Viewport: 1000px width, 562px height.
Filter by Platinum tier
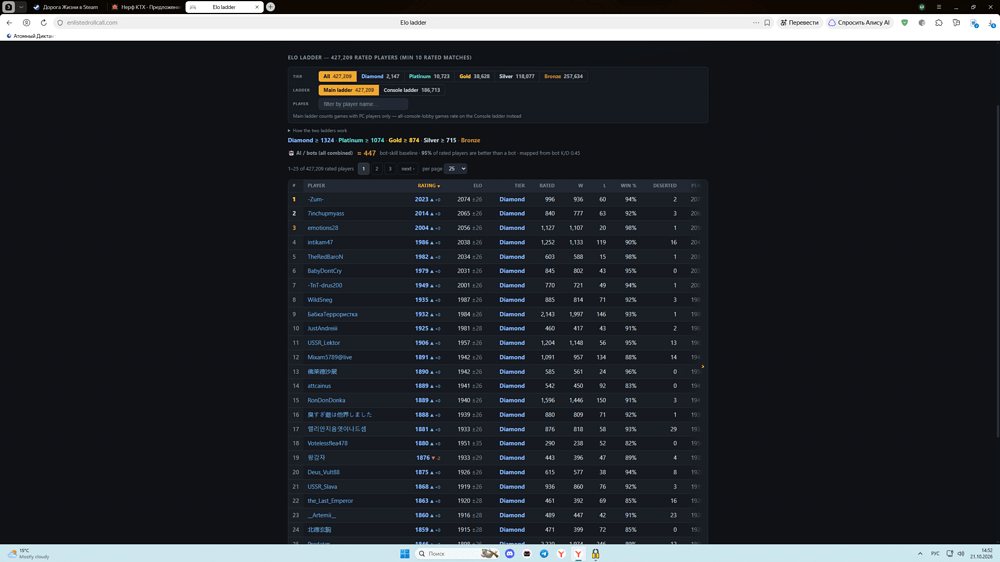click(x=429, y=76)
